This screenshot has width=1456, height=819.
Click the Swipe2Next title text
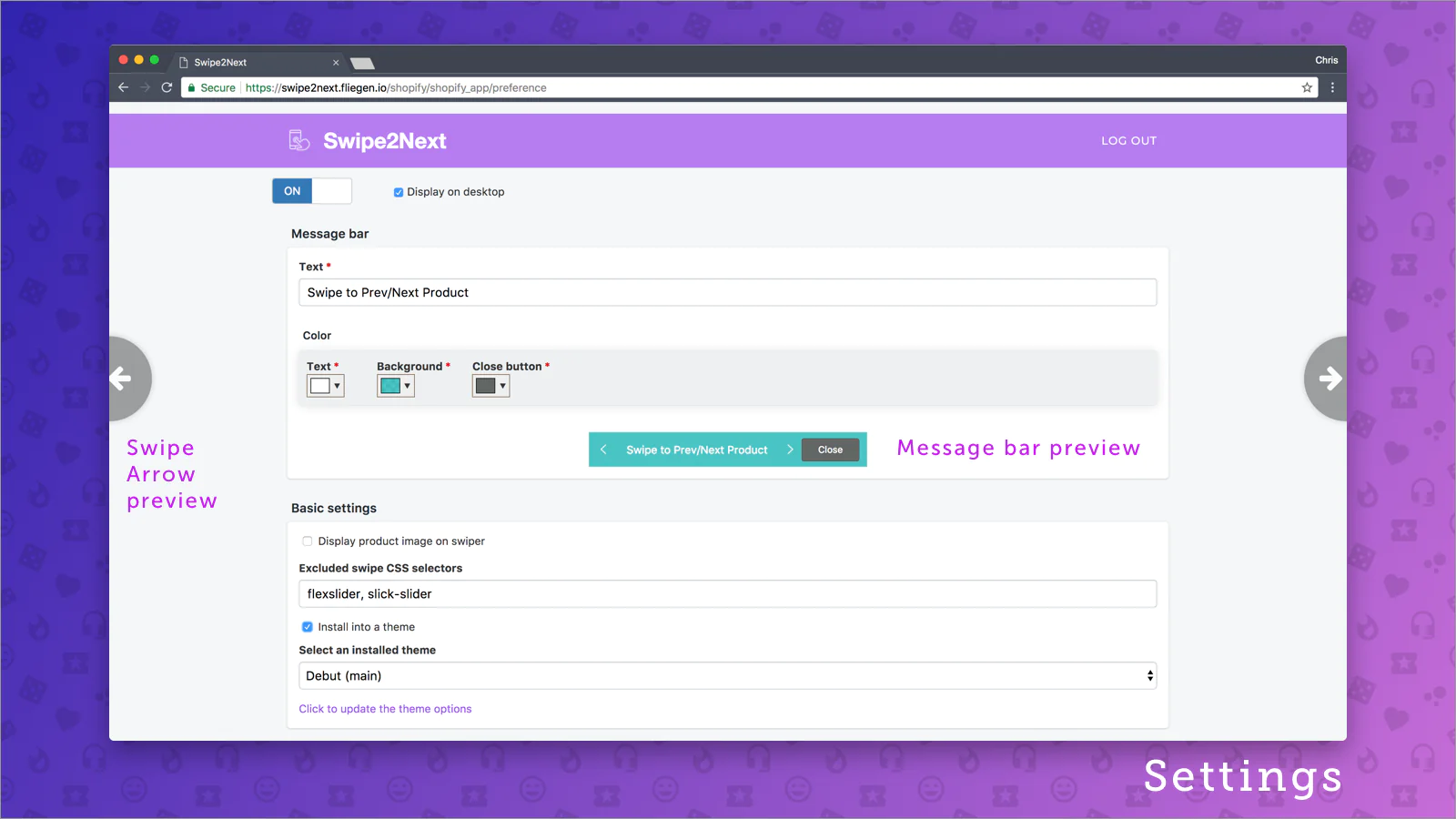(x=385, y=141)
